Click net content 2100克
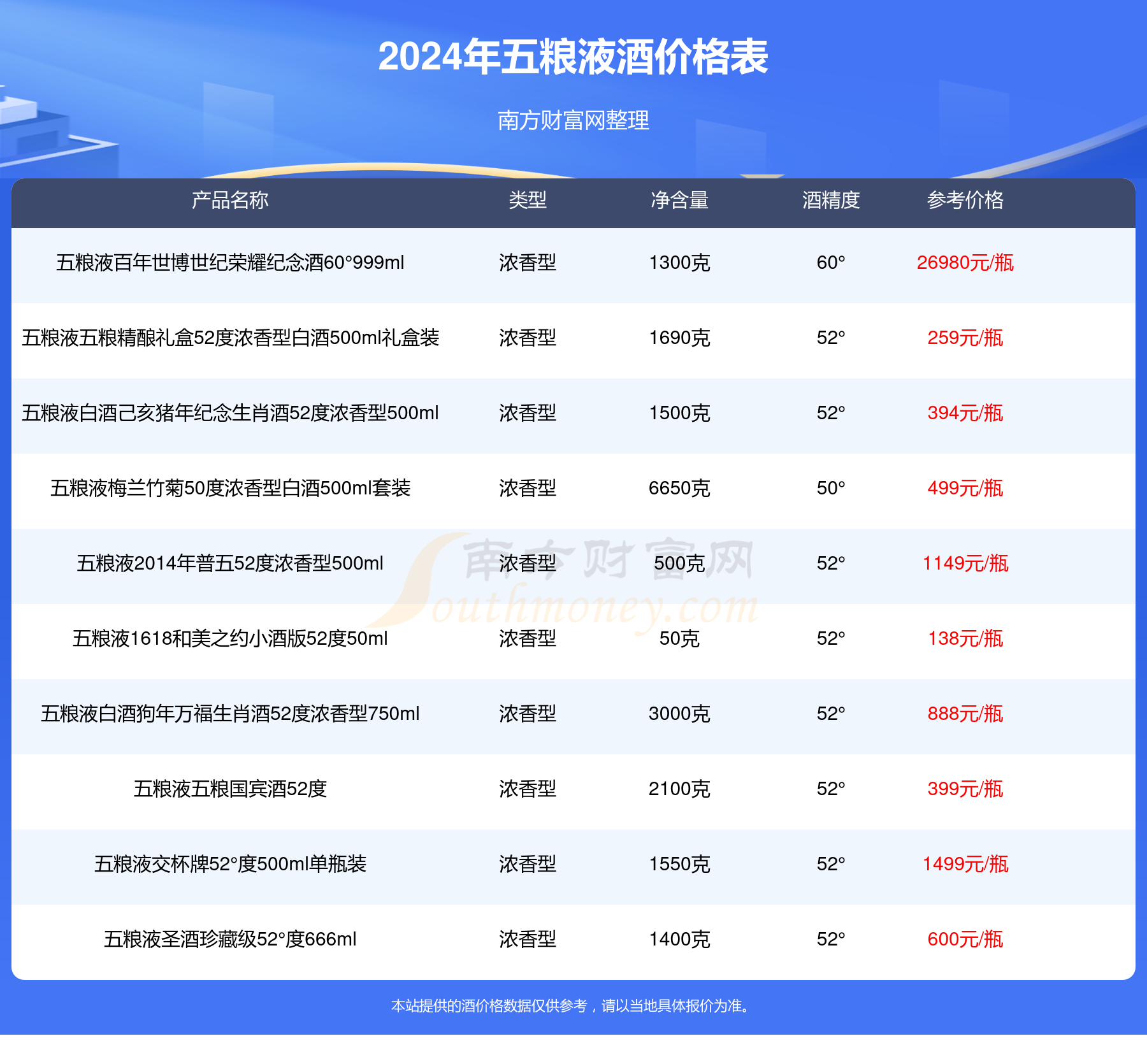 point(679,789)
